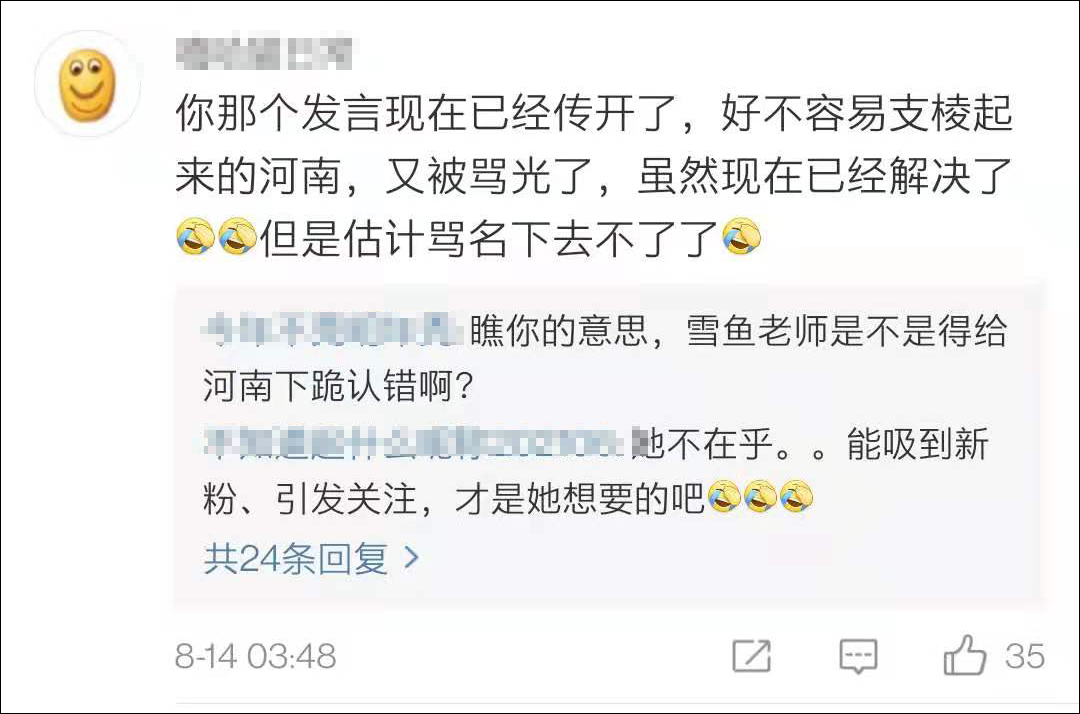Tap the blurred username above the comment
This screenshot has height=714, width=1080.
(264, 54)
